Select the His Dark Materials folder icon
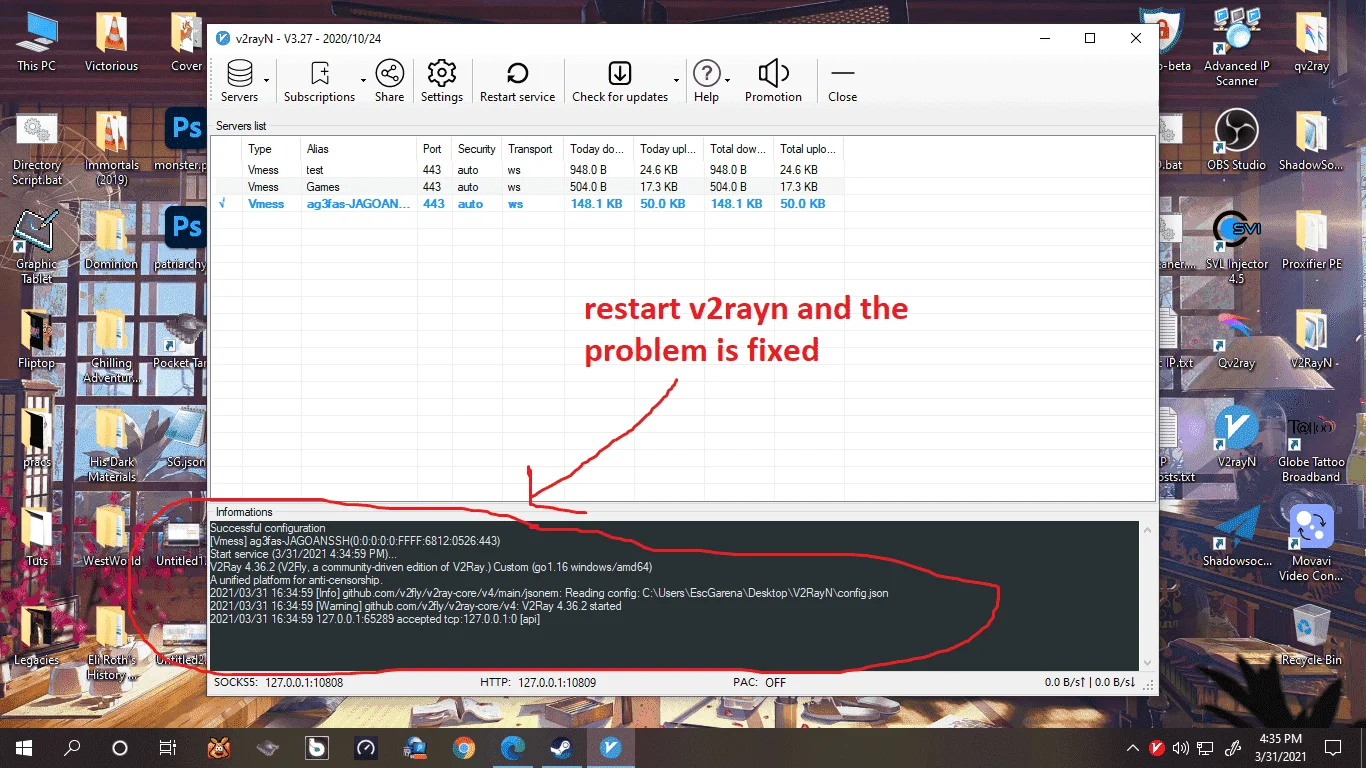Screen dimensions: 1366x768 coord(111,445)
